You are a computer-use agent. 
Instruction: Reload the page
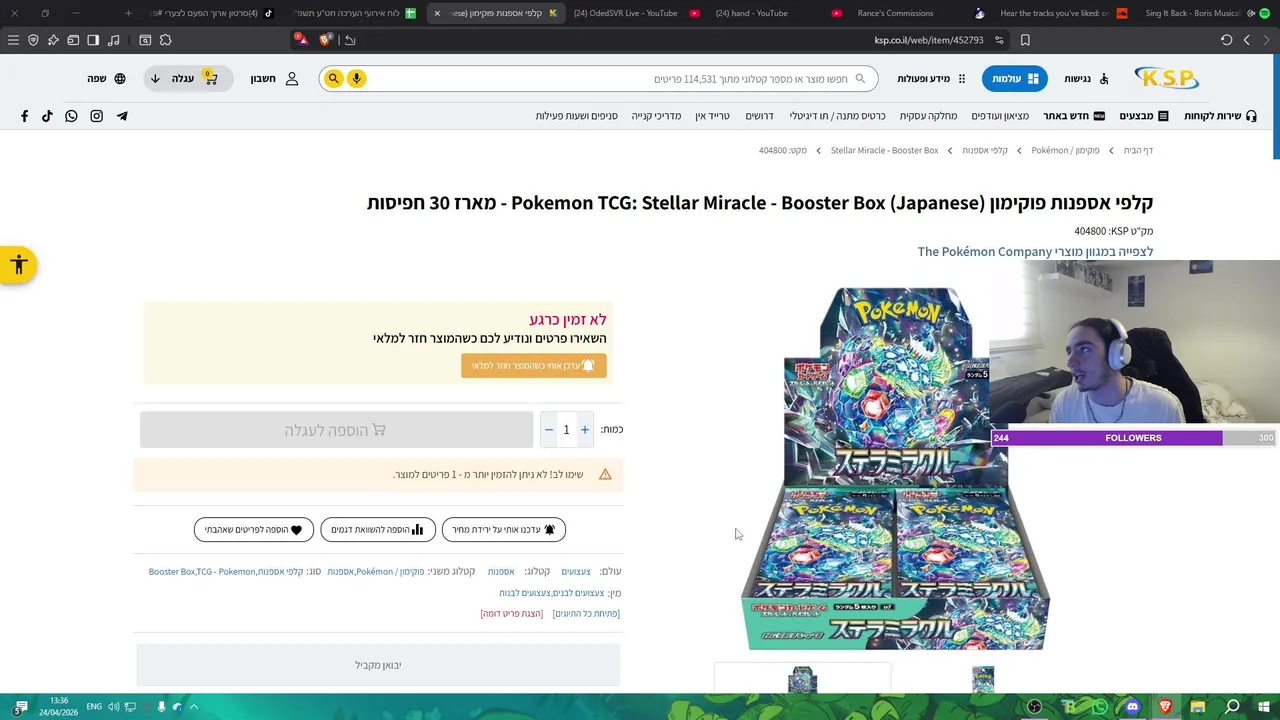coord(1227,40)
